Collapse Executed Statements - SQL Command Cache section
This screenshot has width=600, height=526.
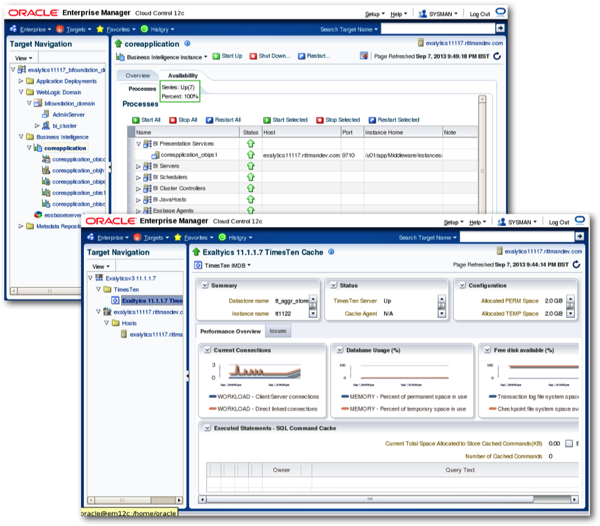[x=207, y=428]
